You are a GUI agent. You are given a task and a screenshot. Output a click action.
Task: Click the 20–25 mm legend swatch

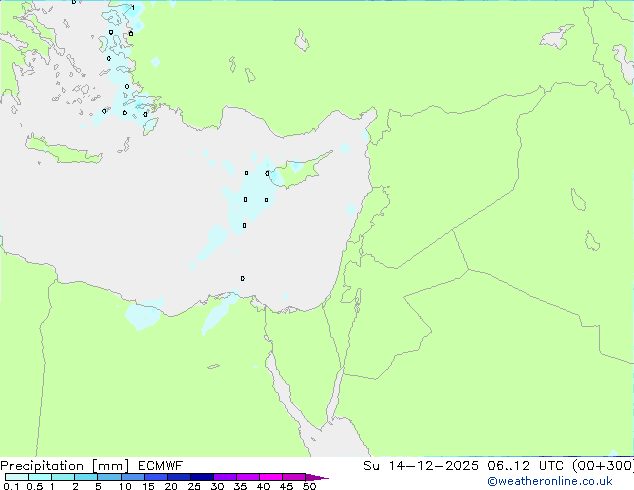click(x=179, y=477)
